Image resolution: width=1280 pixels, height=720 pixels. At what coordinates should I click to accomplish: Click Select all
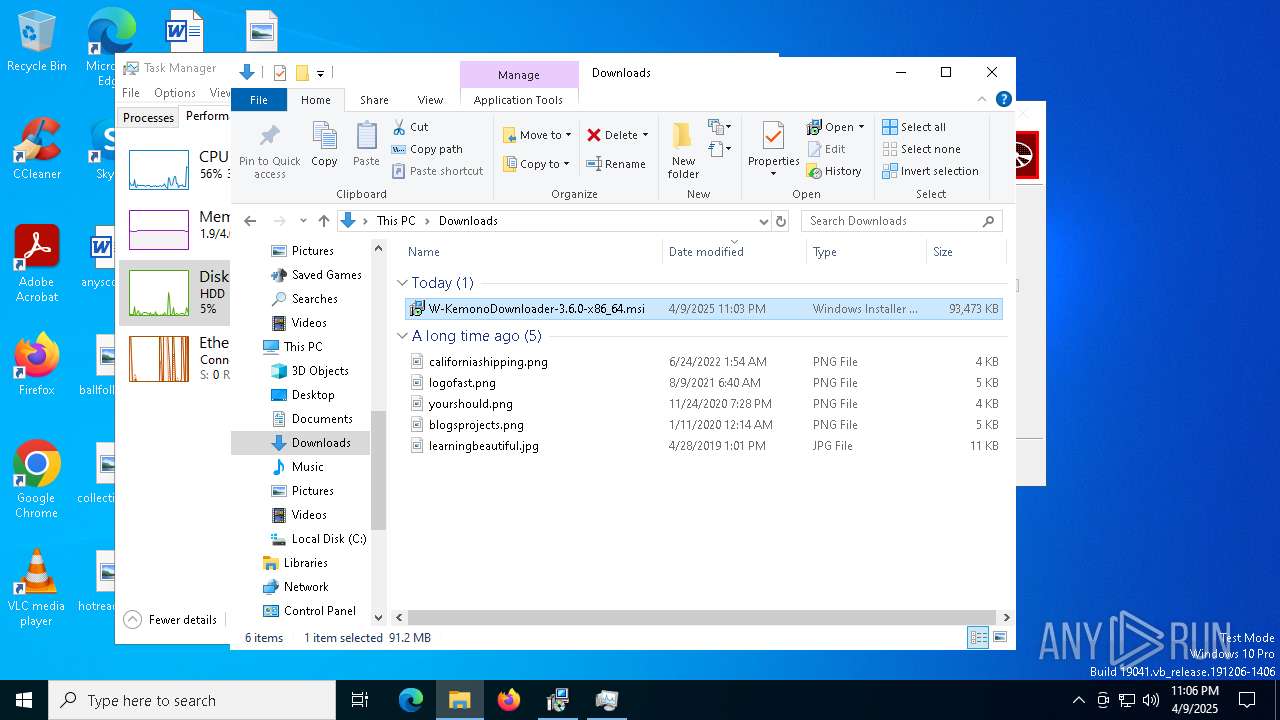914,127
